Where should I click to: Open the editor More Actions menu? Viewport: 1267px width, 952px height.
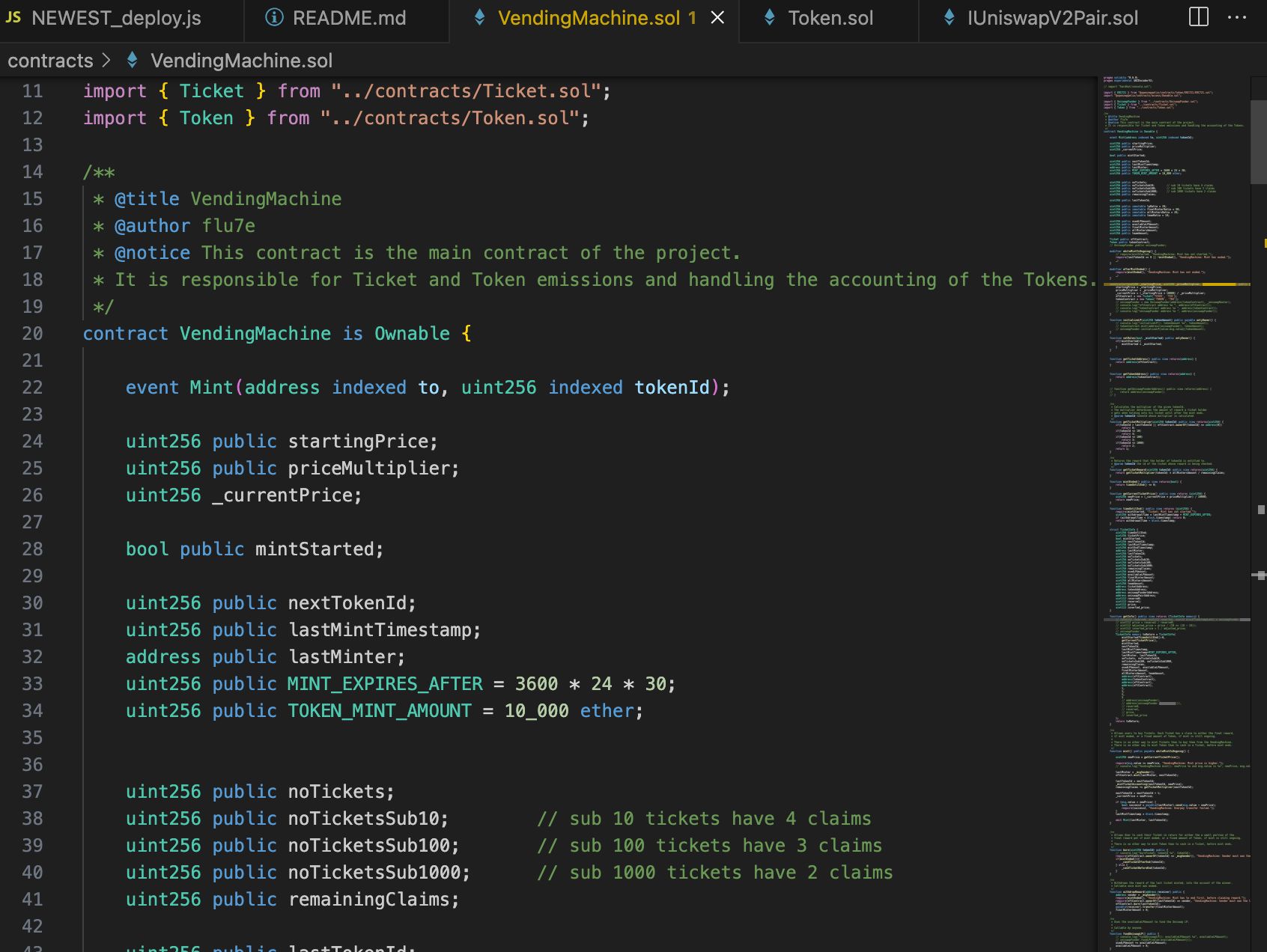1238,17
